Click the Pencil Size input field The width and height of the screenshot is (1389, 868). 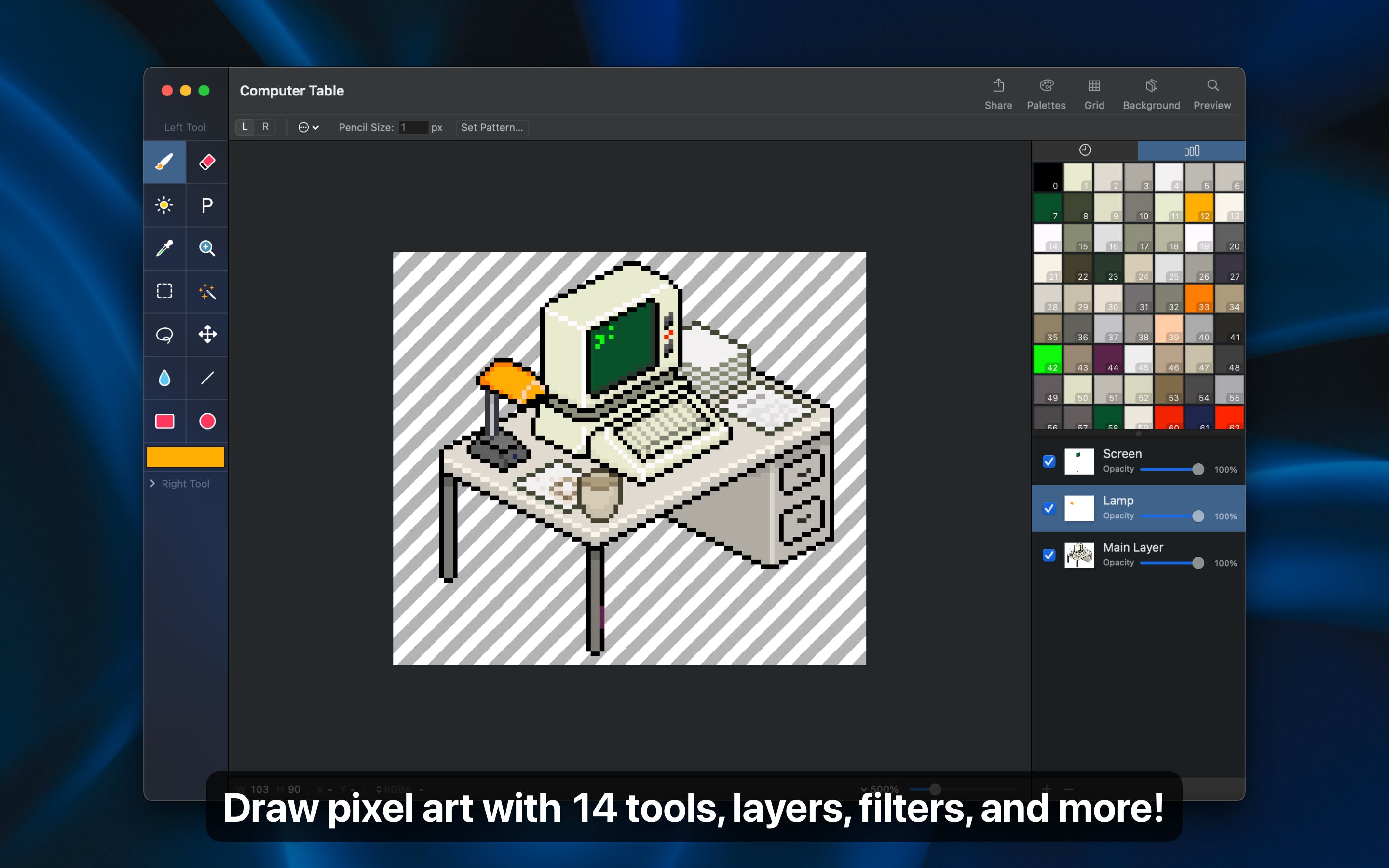pos(415,127)
